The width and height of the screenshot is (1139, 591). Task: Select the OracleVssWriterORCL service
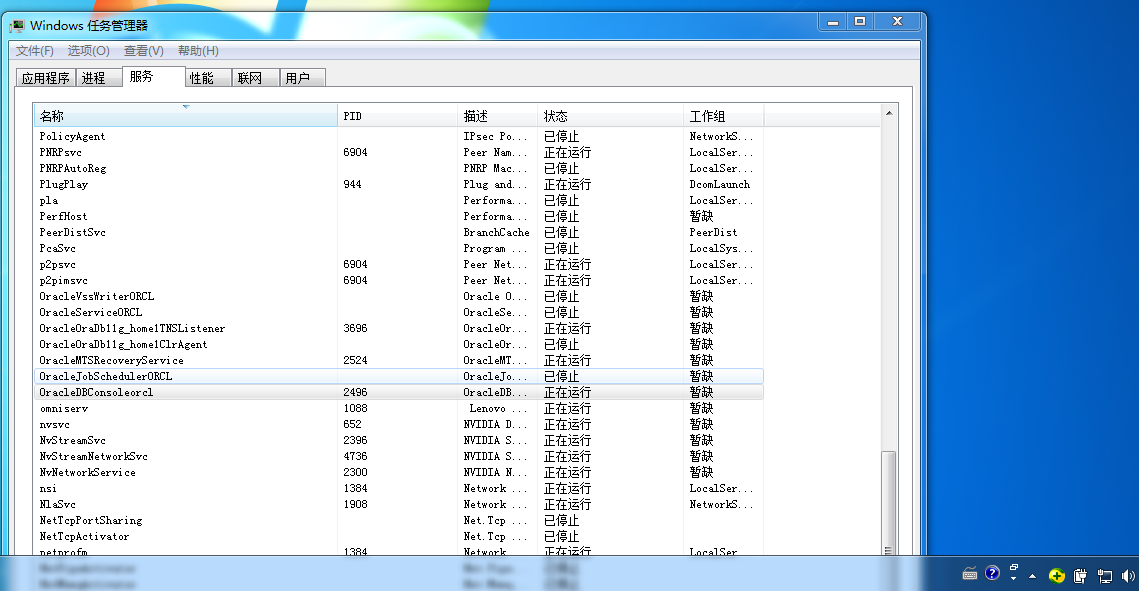pos(97,296)
